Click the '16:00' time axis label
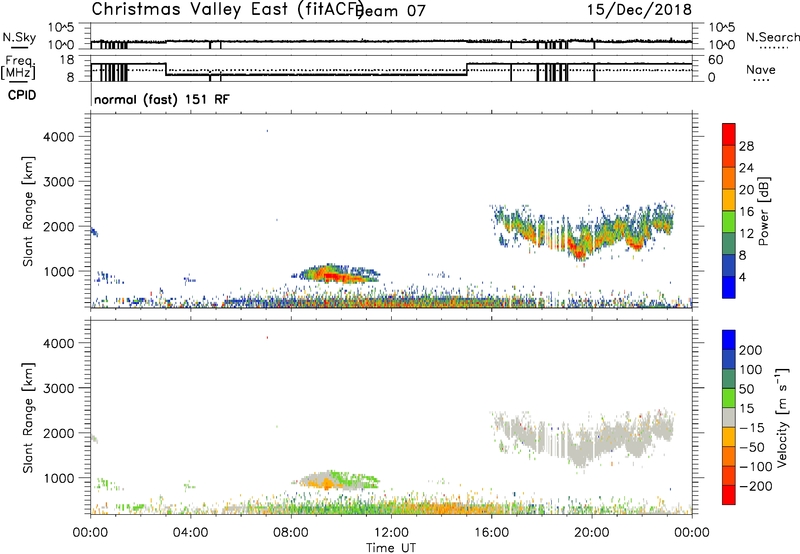 click(x=491, y=533)
